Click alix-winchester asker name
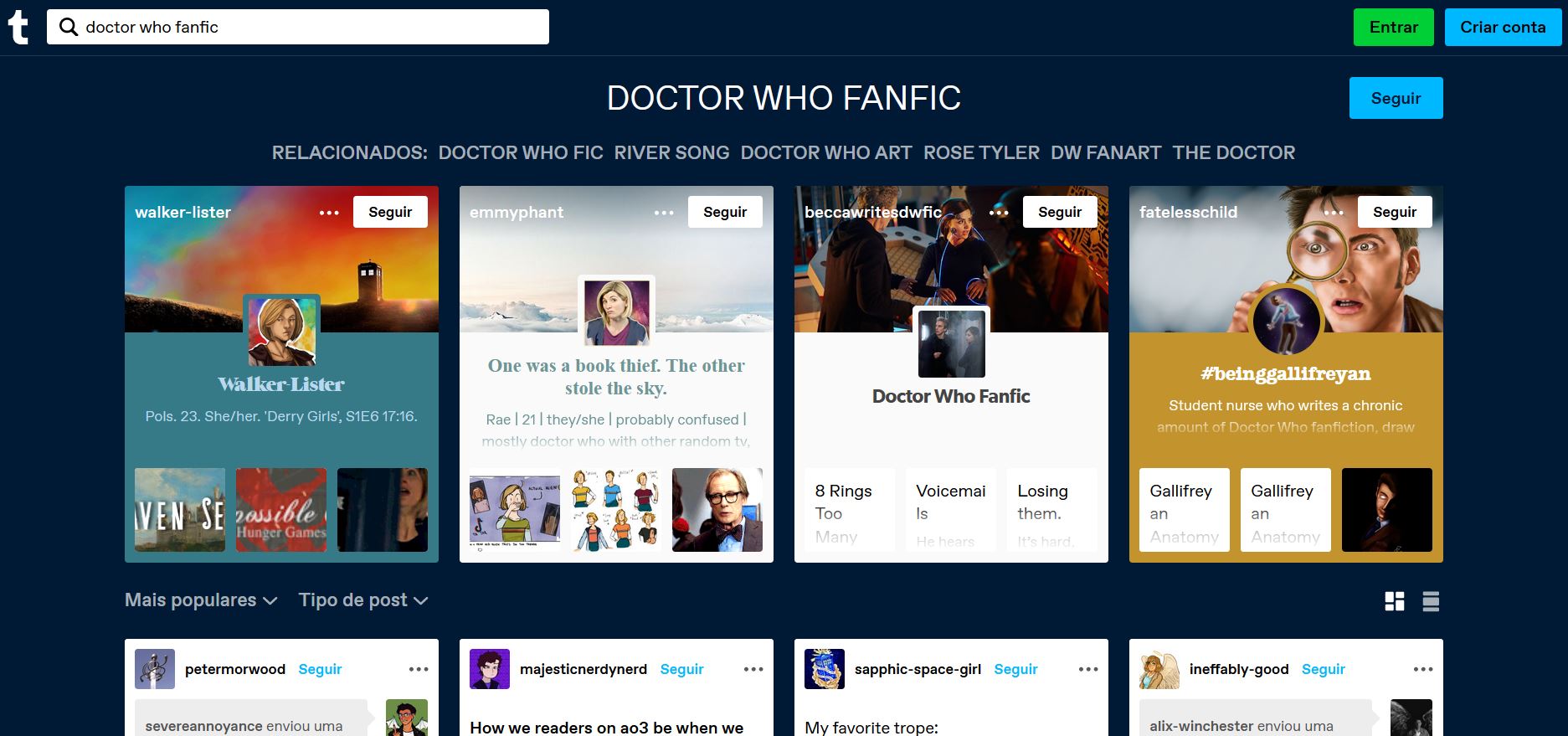Screen dimensions: 1568x736 [x=1201, y=726]
